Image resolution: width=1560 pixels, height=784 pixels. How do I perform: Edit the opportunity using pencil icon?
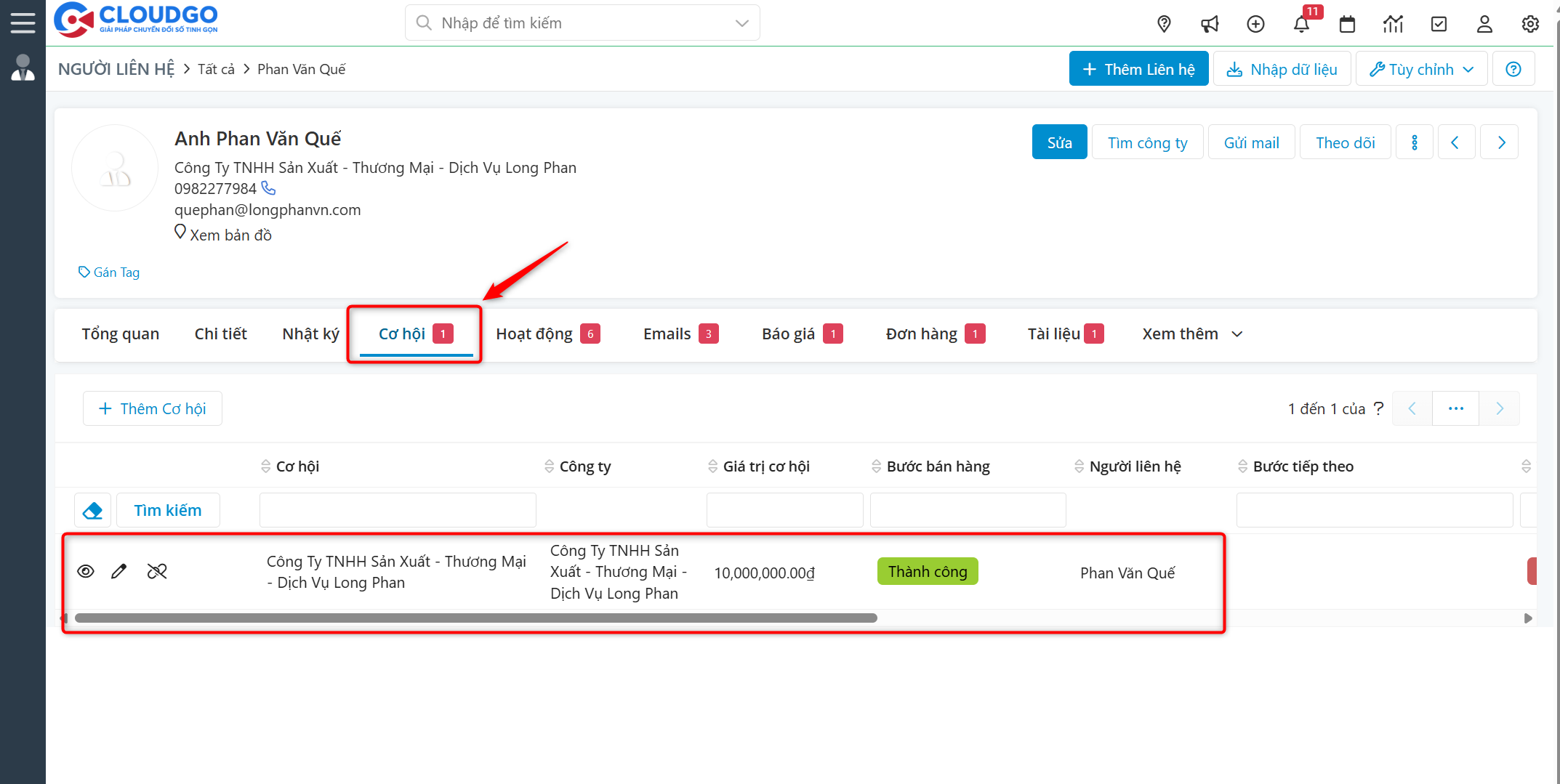119,571
